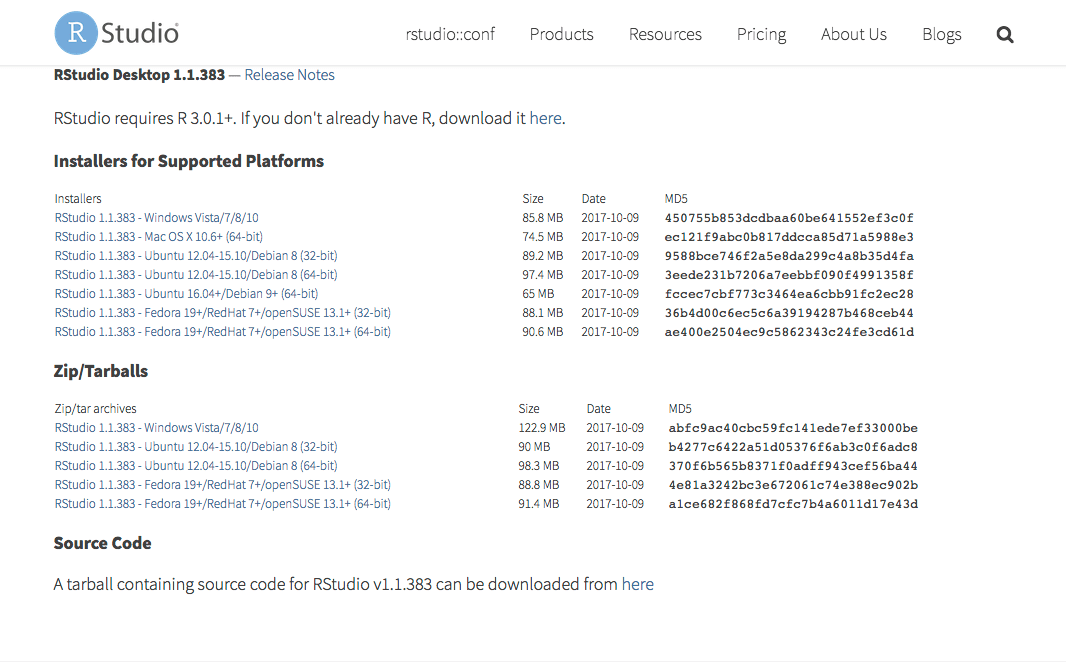Select Resources in the navigation bar
This screenshot has height=662, width=1066.
[665, 34]
